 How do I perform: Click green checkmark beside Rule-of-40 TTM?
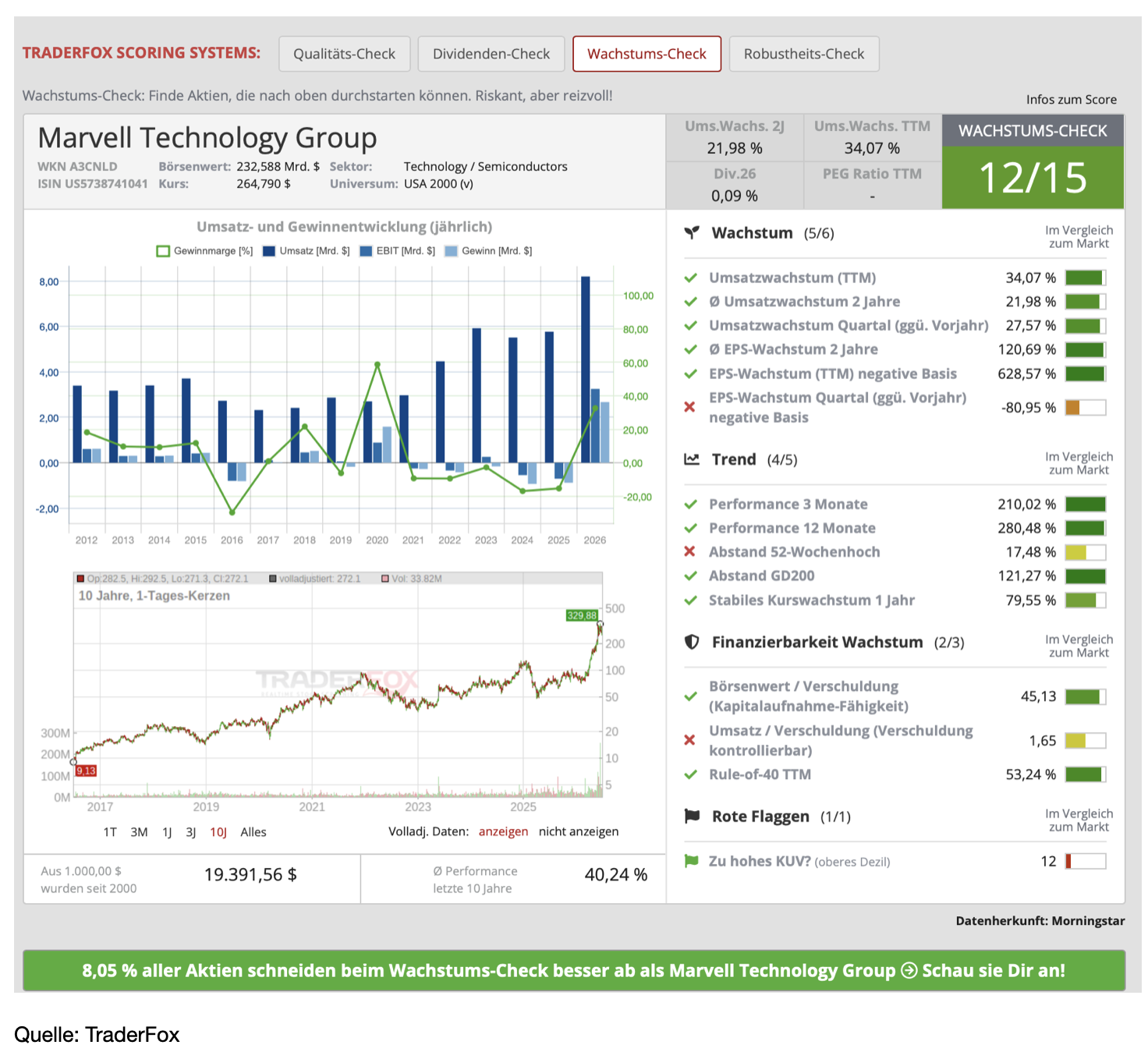pyautogui.click(x=690, y=774)
